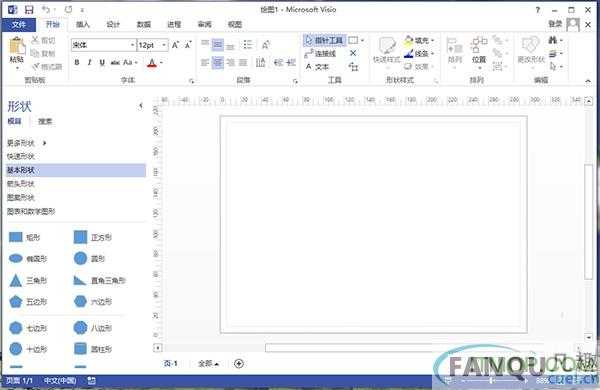Select the Text (文本) tool
The height and width of the screenshot is (390, 600).
[x=317, y=67]
